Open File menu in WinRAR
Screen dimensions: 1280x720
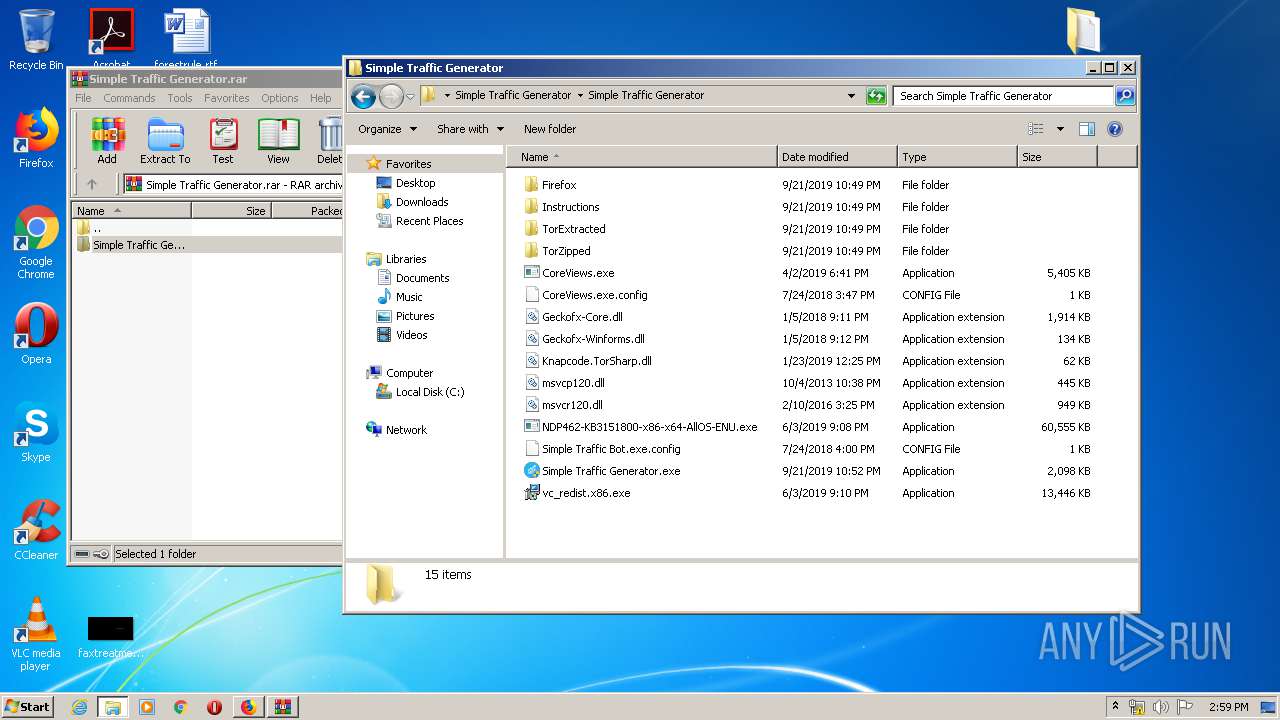click(x=83, y=98)
